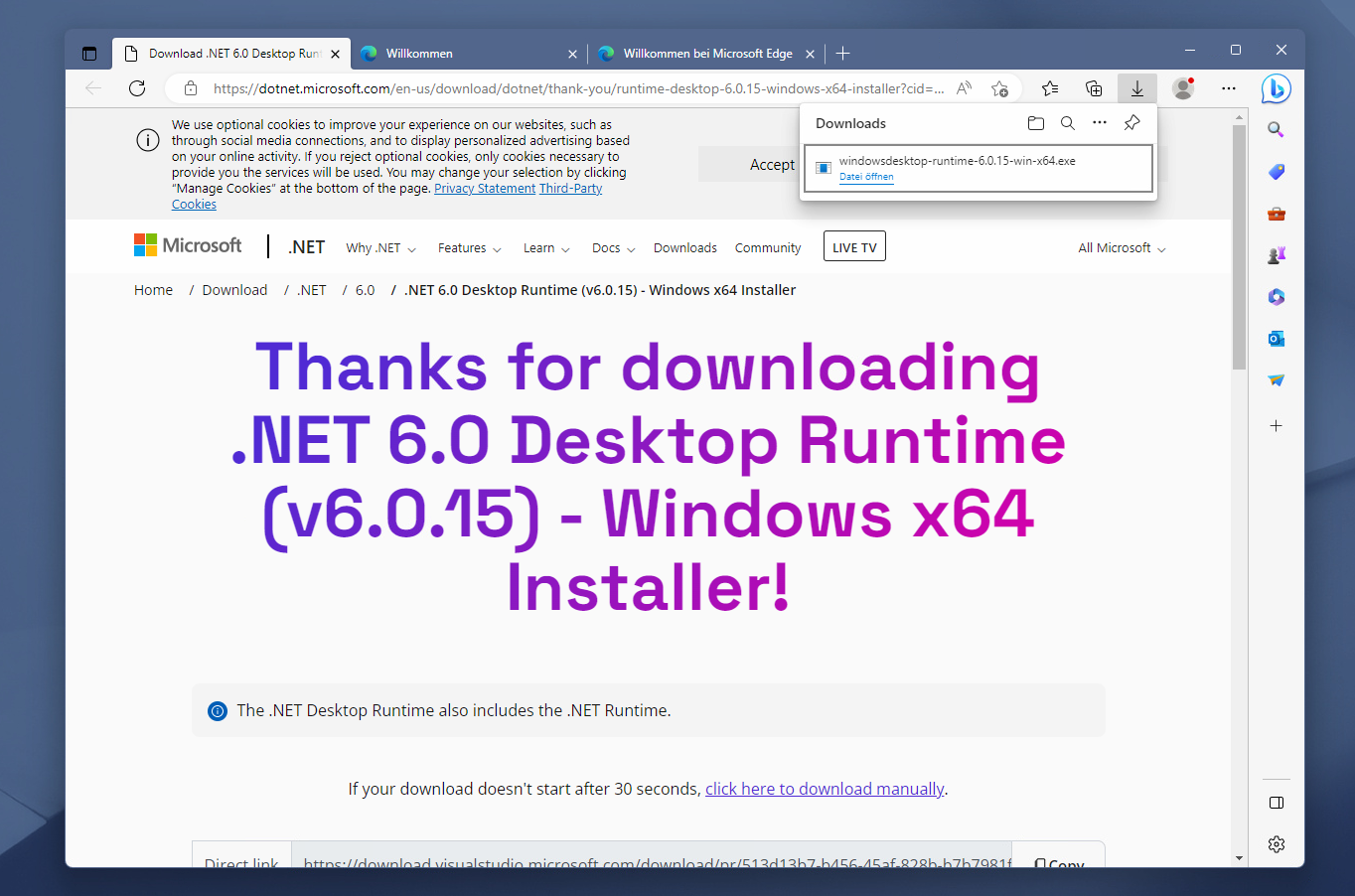Viewport: 1355px width, 896px height.
Task: Open Shopping tag icon in Edge sidebar
Action: click(1277, 172)
